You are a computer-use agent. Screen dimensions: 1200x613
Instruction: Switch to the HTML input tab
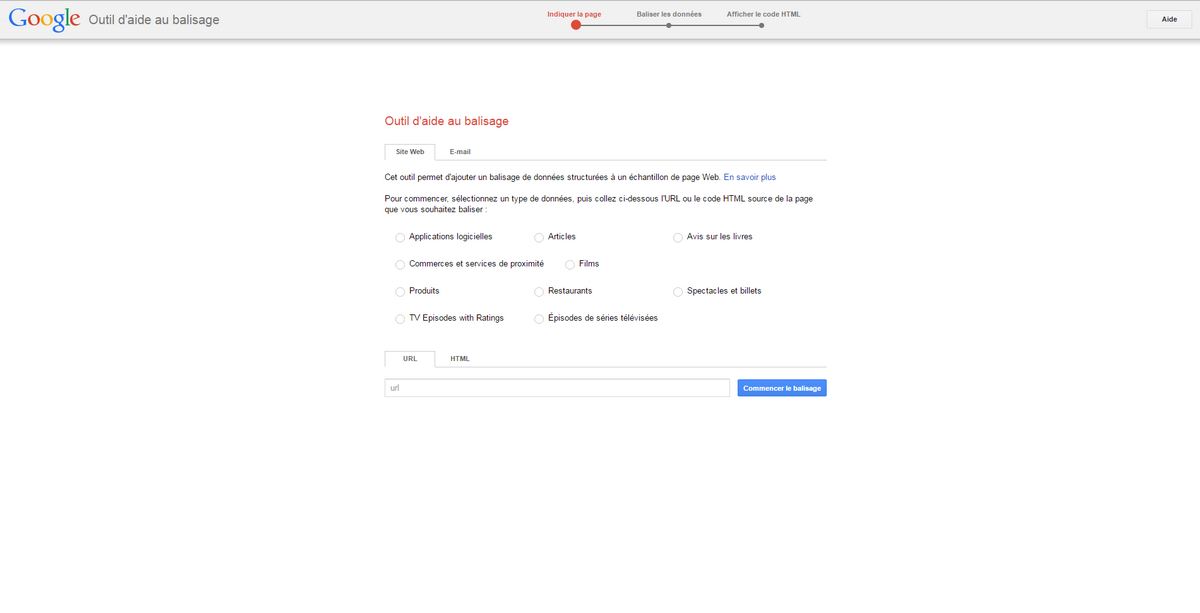pyautogui.click(x=460, y=359)
